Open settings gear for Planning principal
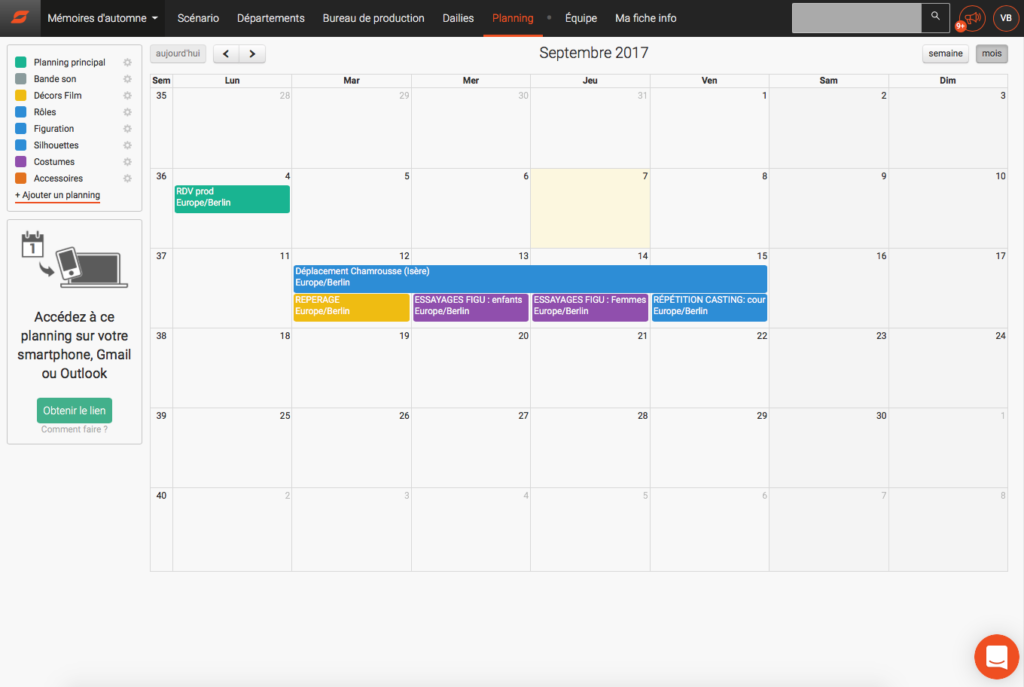Screen dimensions: 1024x687 127,62
